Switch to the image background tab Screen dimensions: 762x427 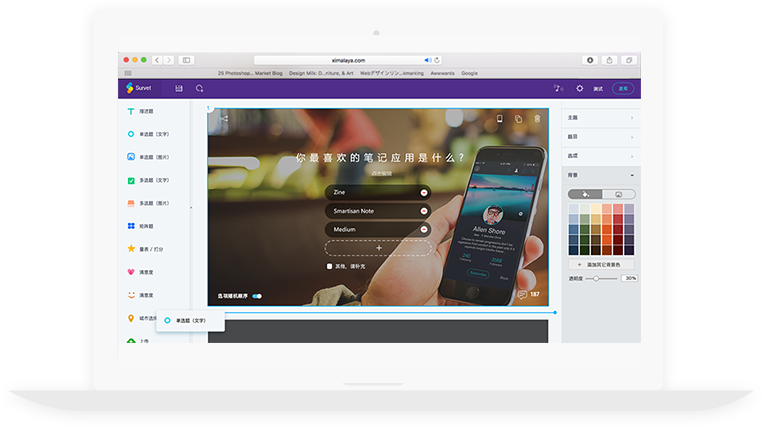point(619,194)
